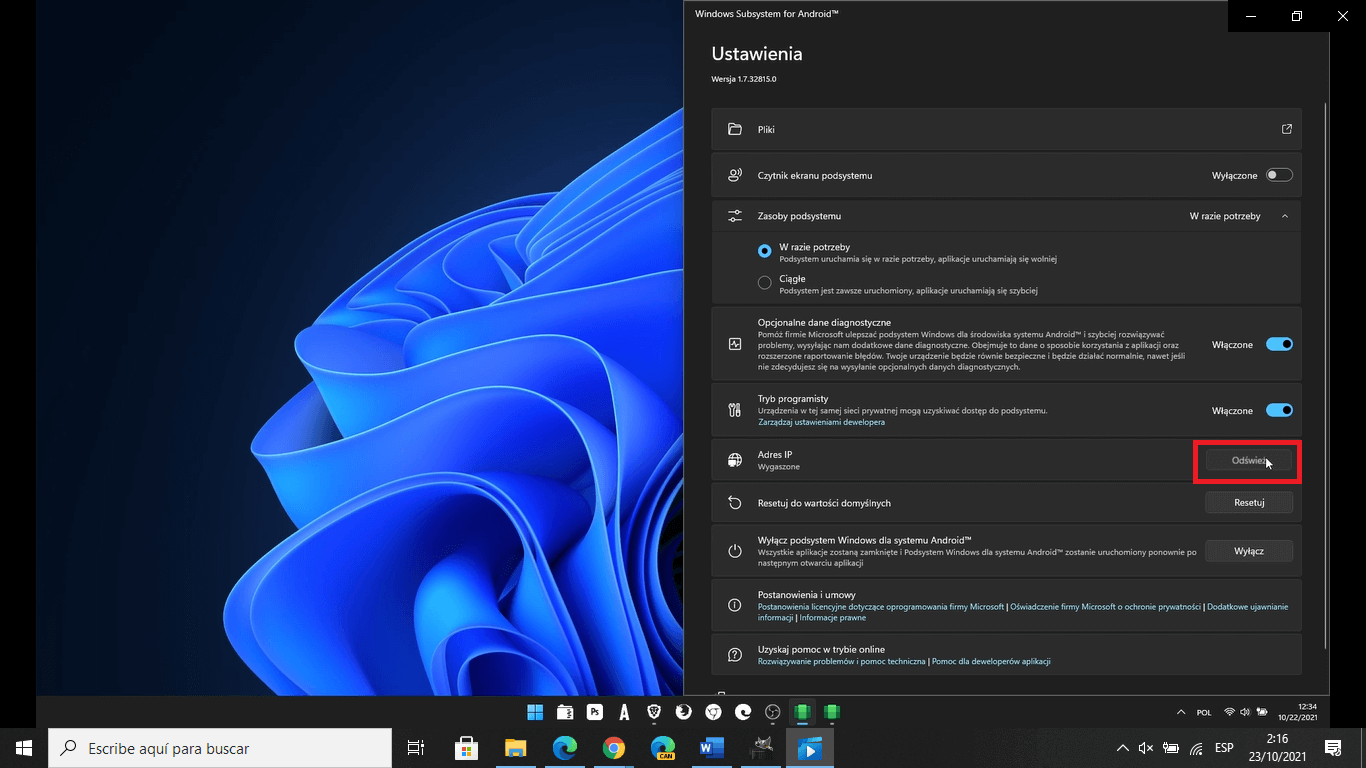Expand hidden icons chevron in the inner Windows 11 tray

[1181, 712]
